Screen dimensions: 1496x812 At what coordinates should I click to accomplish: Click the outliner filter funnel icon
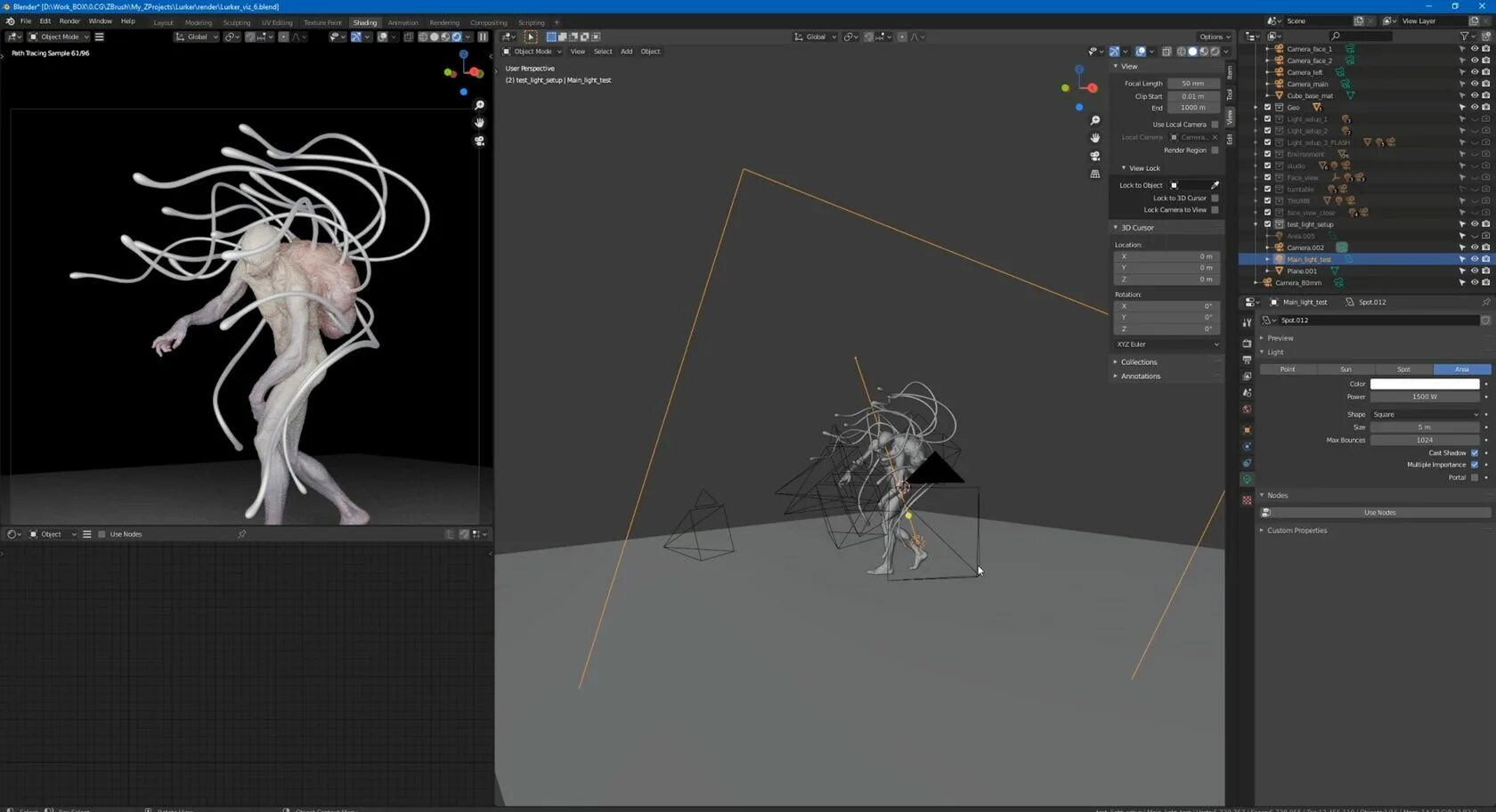click(1464, 37)
